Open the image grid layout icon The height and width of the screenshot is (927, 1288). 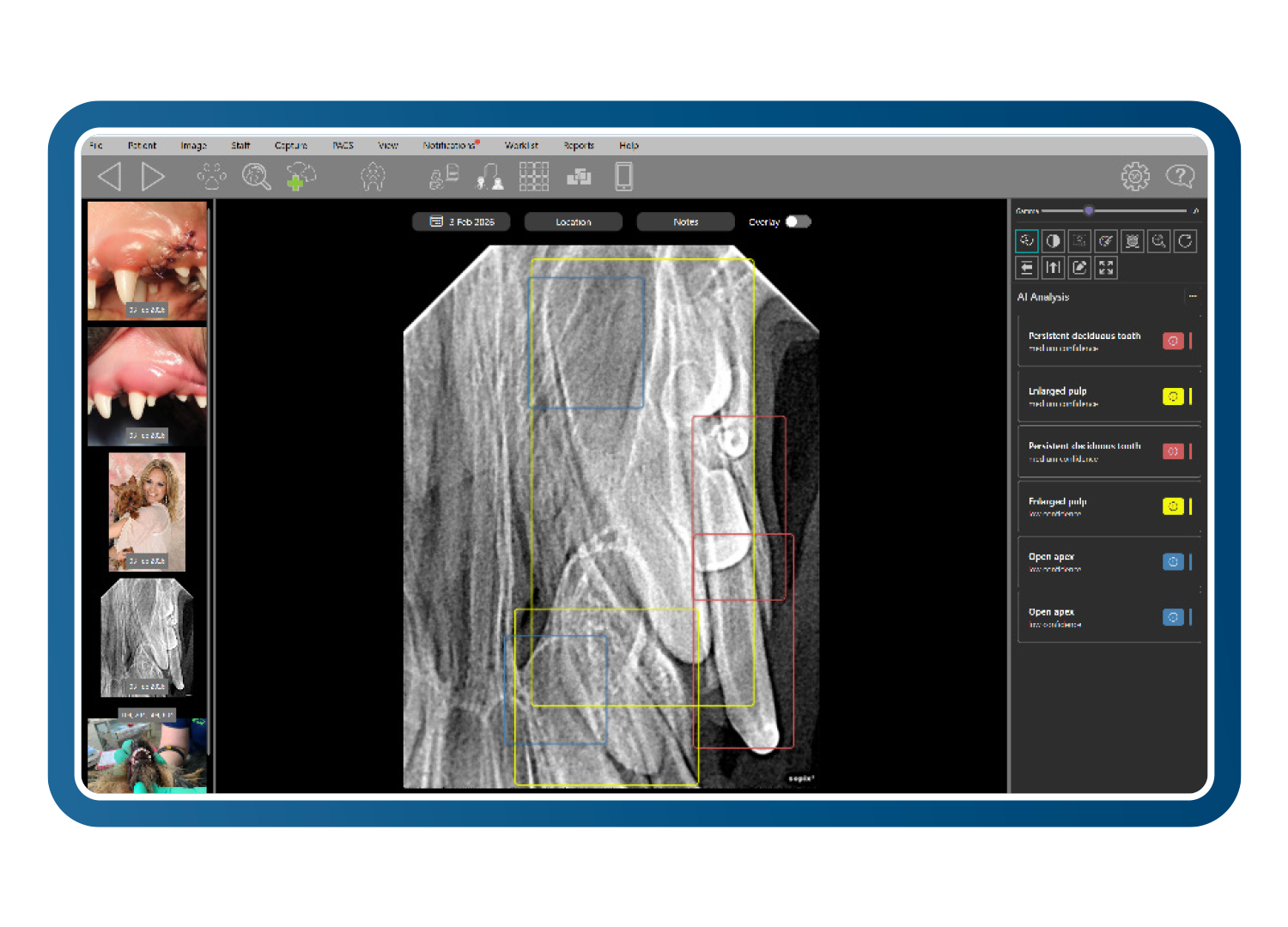click(533, 177)
